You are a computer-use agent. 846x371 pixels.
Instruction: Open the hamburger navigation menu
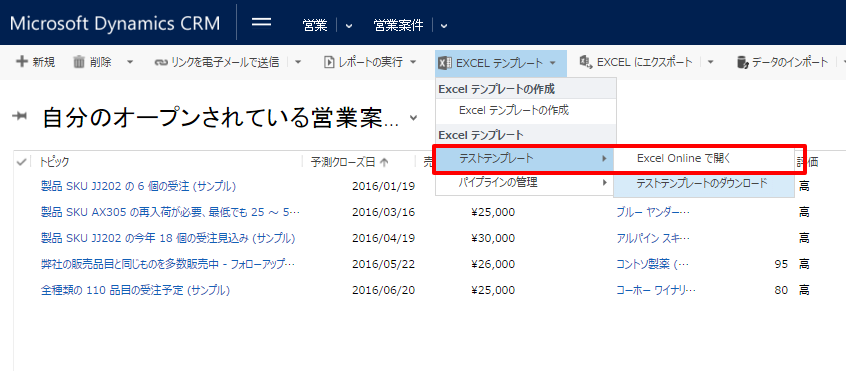pos(262,22)
